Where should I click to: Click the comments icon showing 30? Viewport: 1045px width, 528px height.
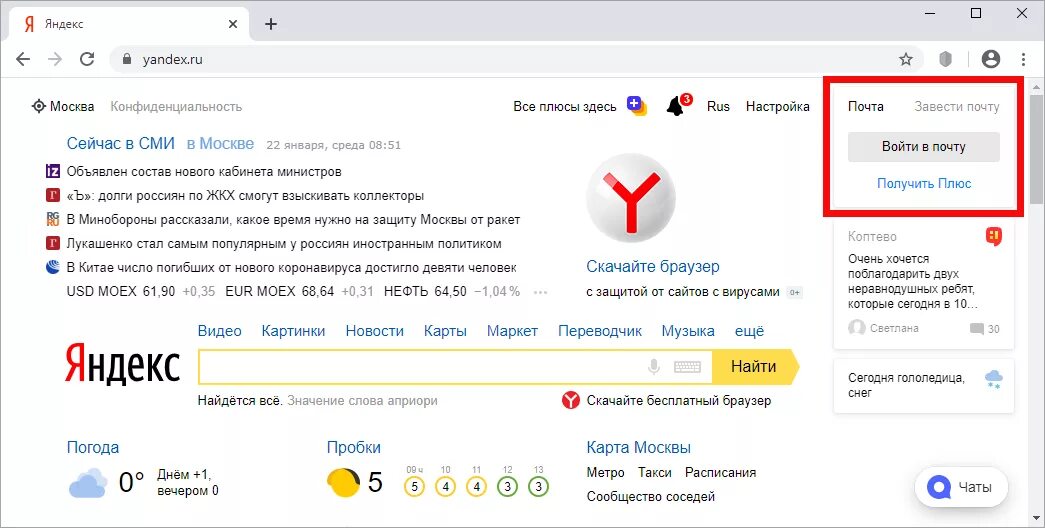(976, 329)
